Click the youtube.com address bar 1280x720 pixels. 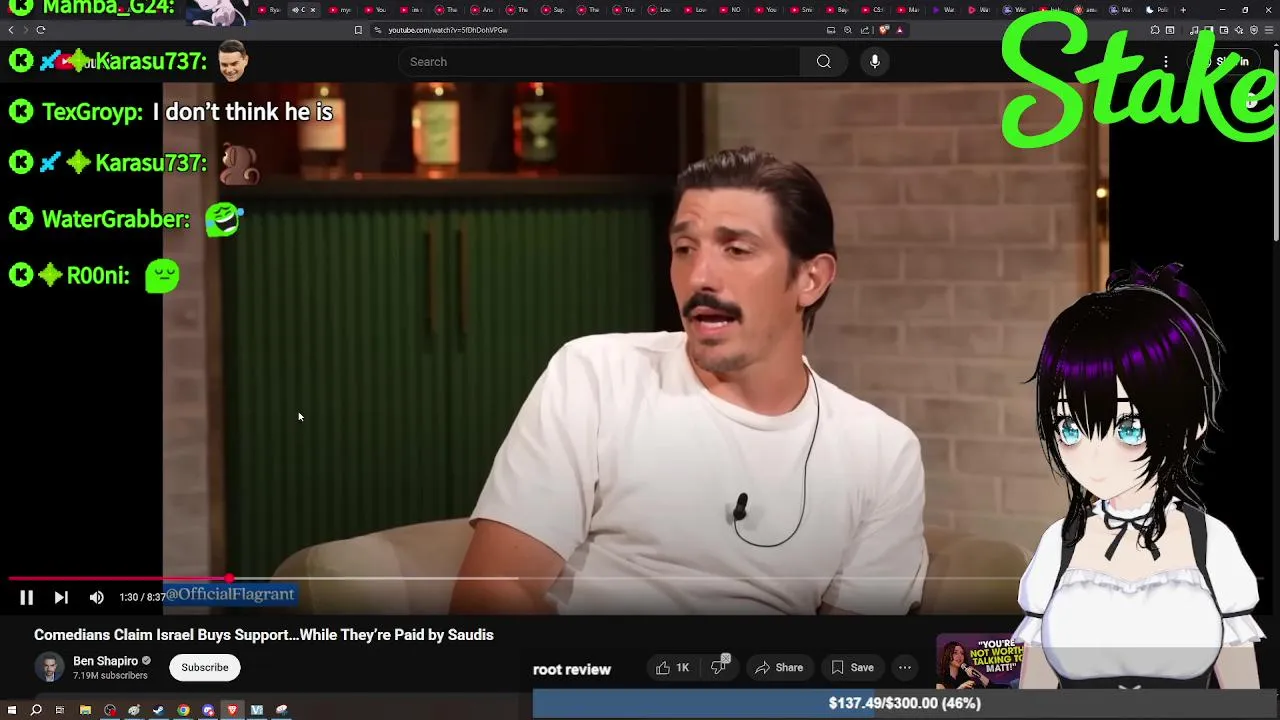point(600,30)
